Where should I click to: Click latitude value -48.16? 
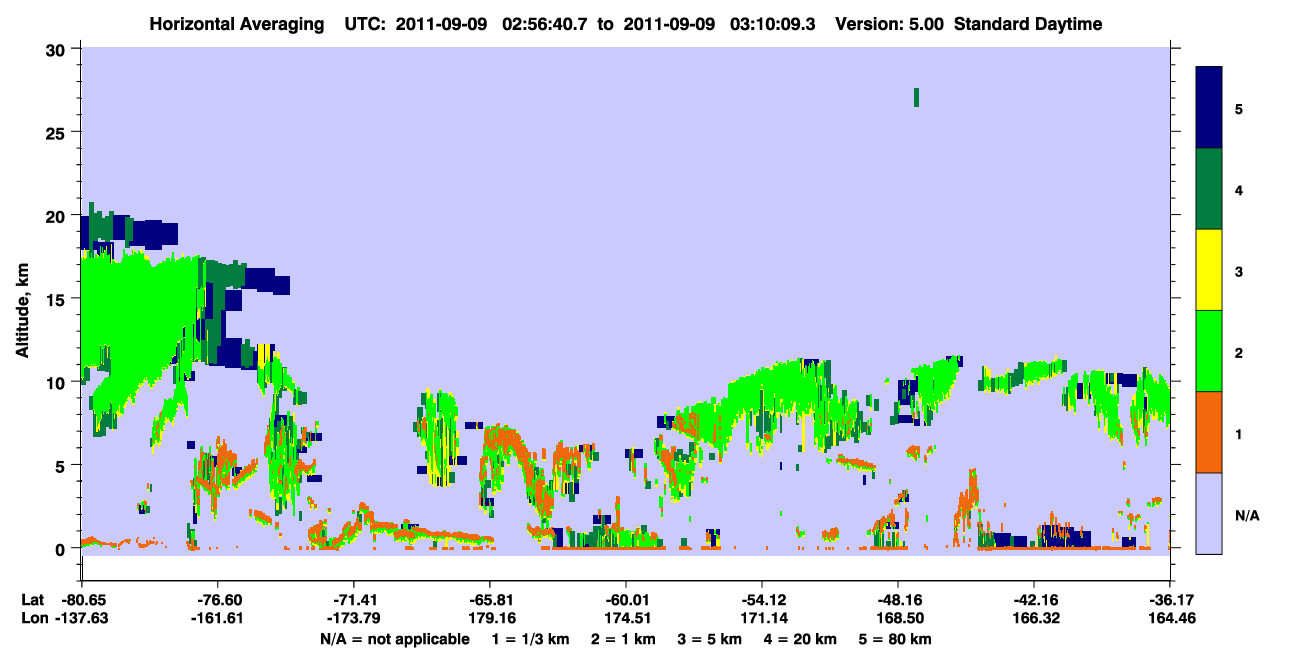click(x=898, y=600)
